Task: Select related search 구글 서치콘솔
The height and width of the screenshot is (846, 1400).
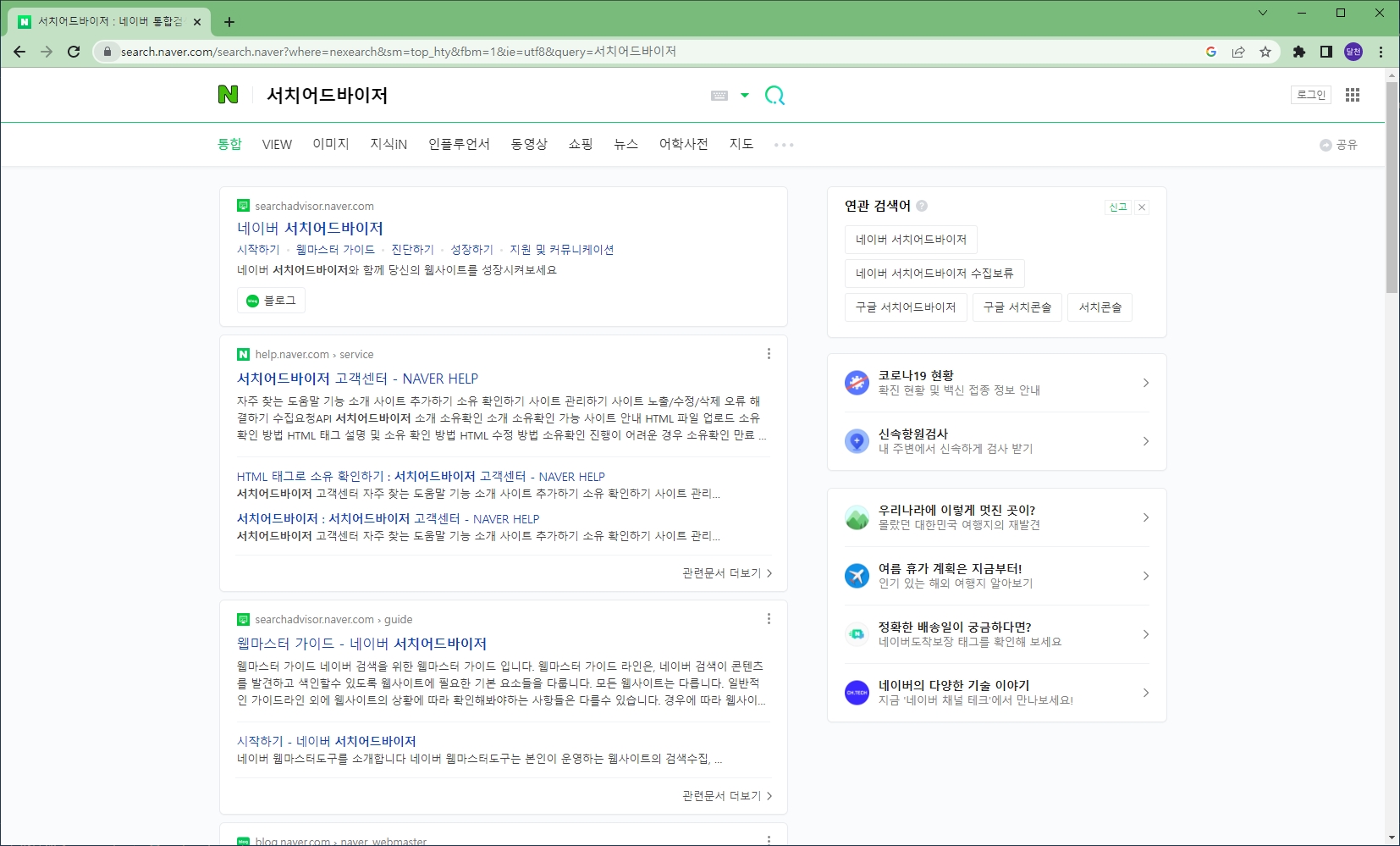Action: [1017, 307]
